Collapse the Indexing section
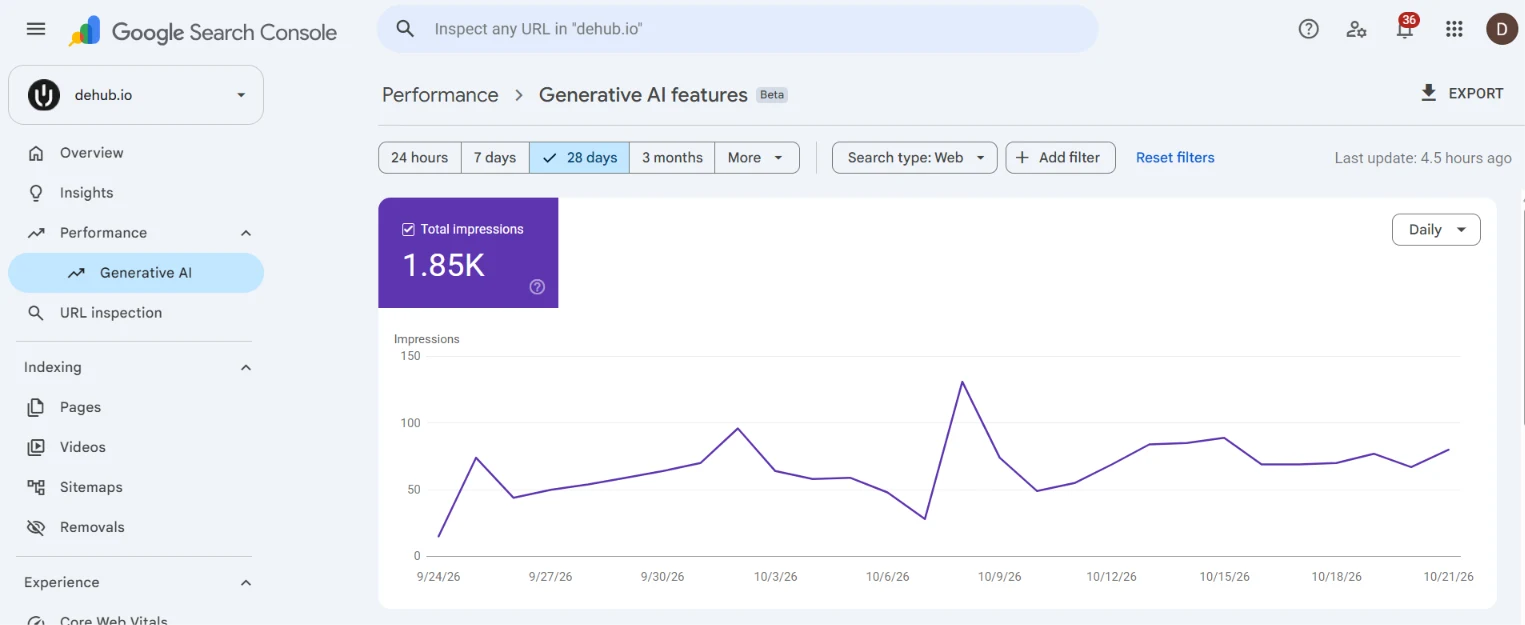 coord(246,367)
